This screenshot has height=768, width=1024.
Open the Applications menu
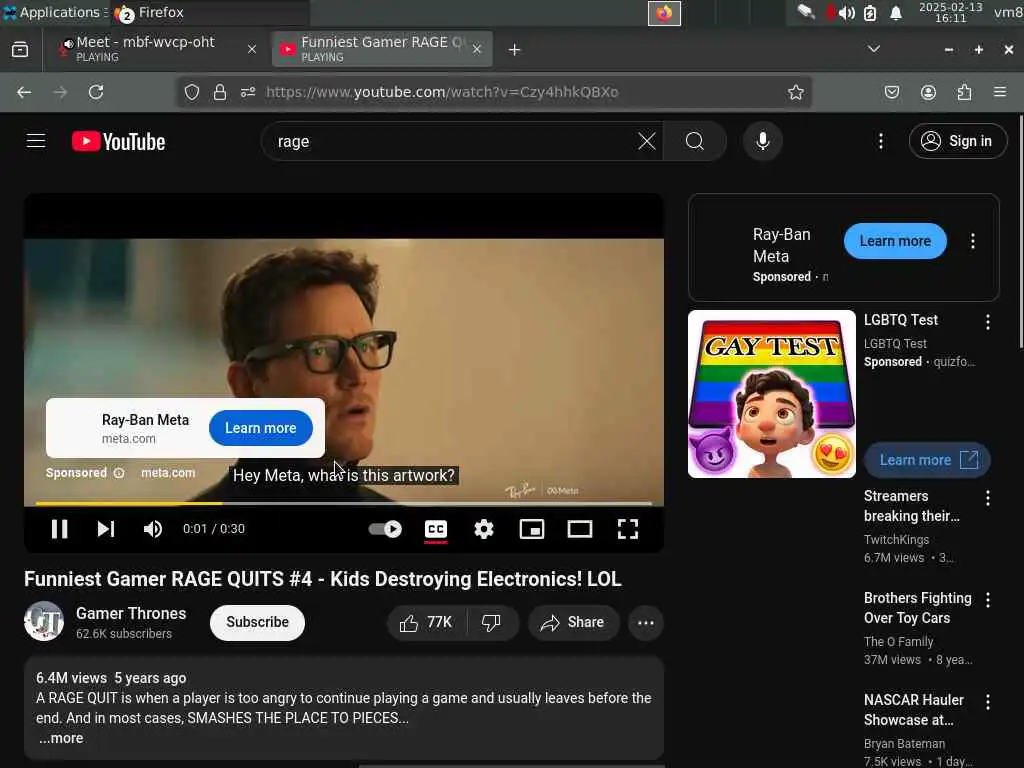[x=56, y=12]
